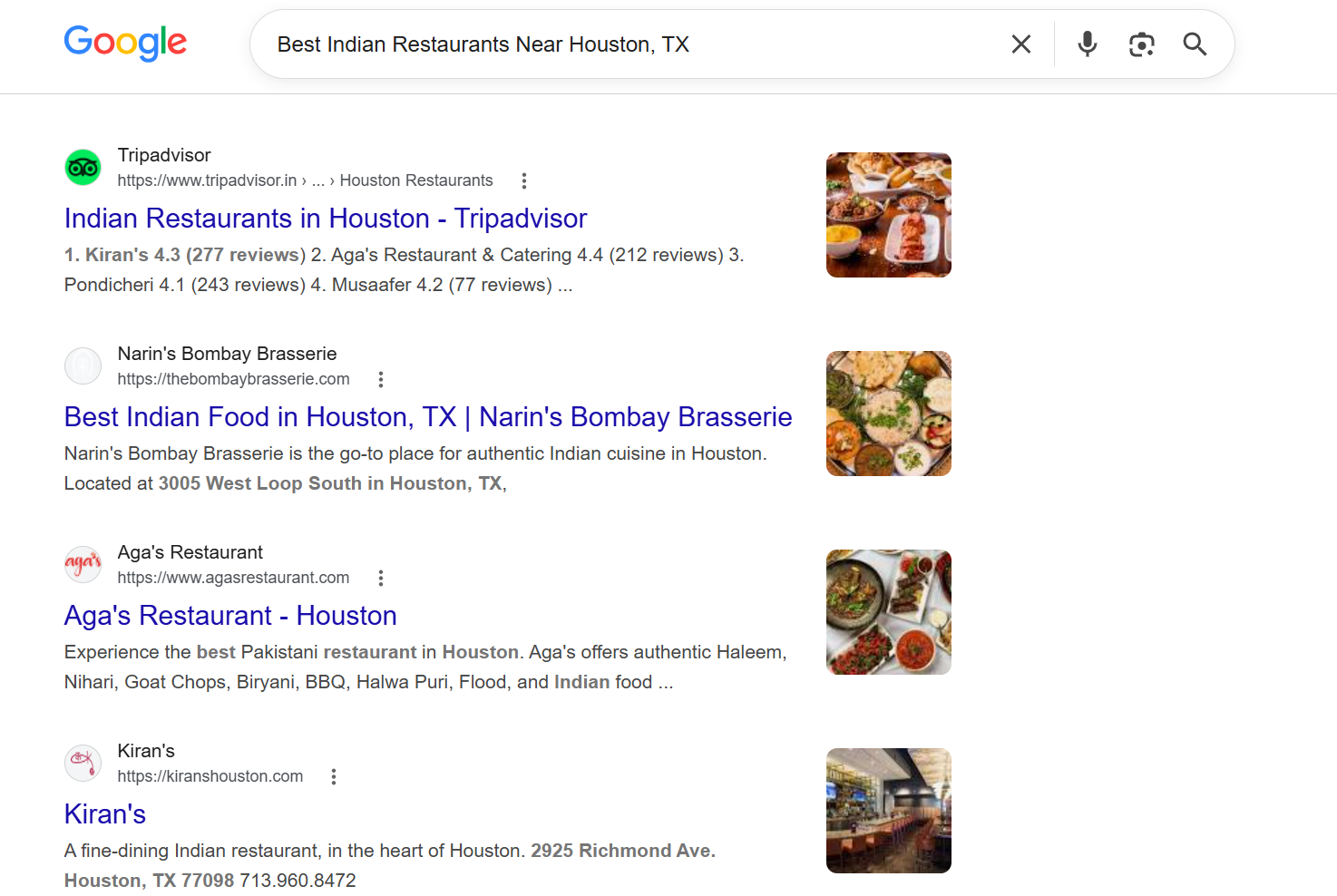Submit search with the magnifying glass icon
The image size is (1337, 896).
(1195, 44)
